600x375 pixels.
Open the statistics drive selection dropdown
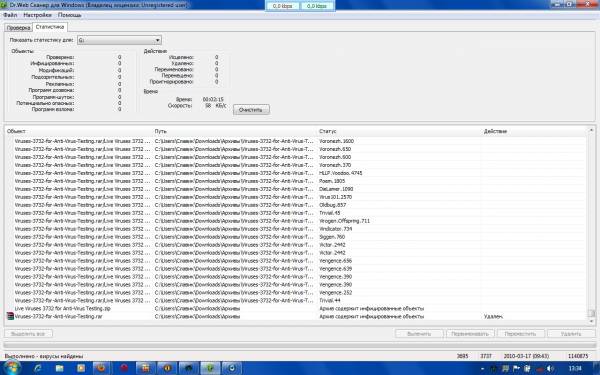pos(119,40)
